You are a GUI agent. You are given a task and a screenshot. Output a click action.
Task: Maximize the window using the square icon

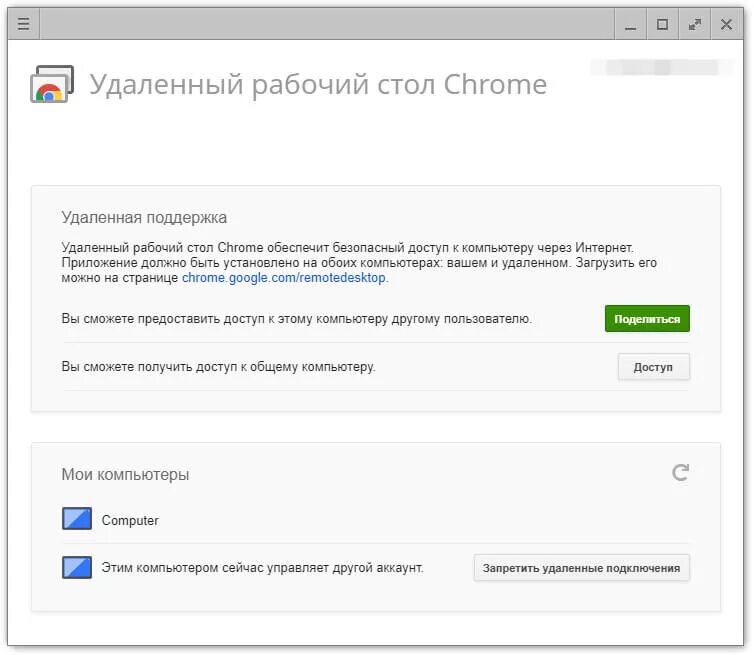pos(663,24)
